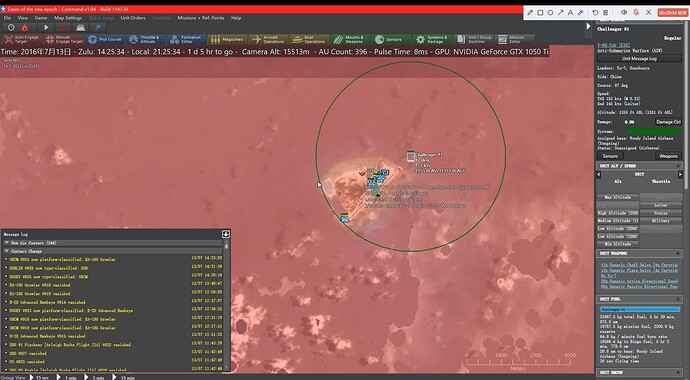The height and width of the screenshot is (380, 690).
Task: Click the Unit Message Log button
Action: [639, 58]
